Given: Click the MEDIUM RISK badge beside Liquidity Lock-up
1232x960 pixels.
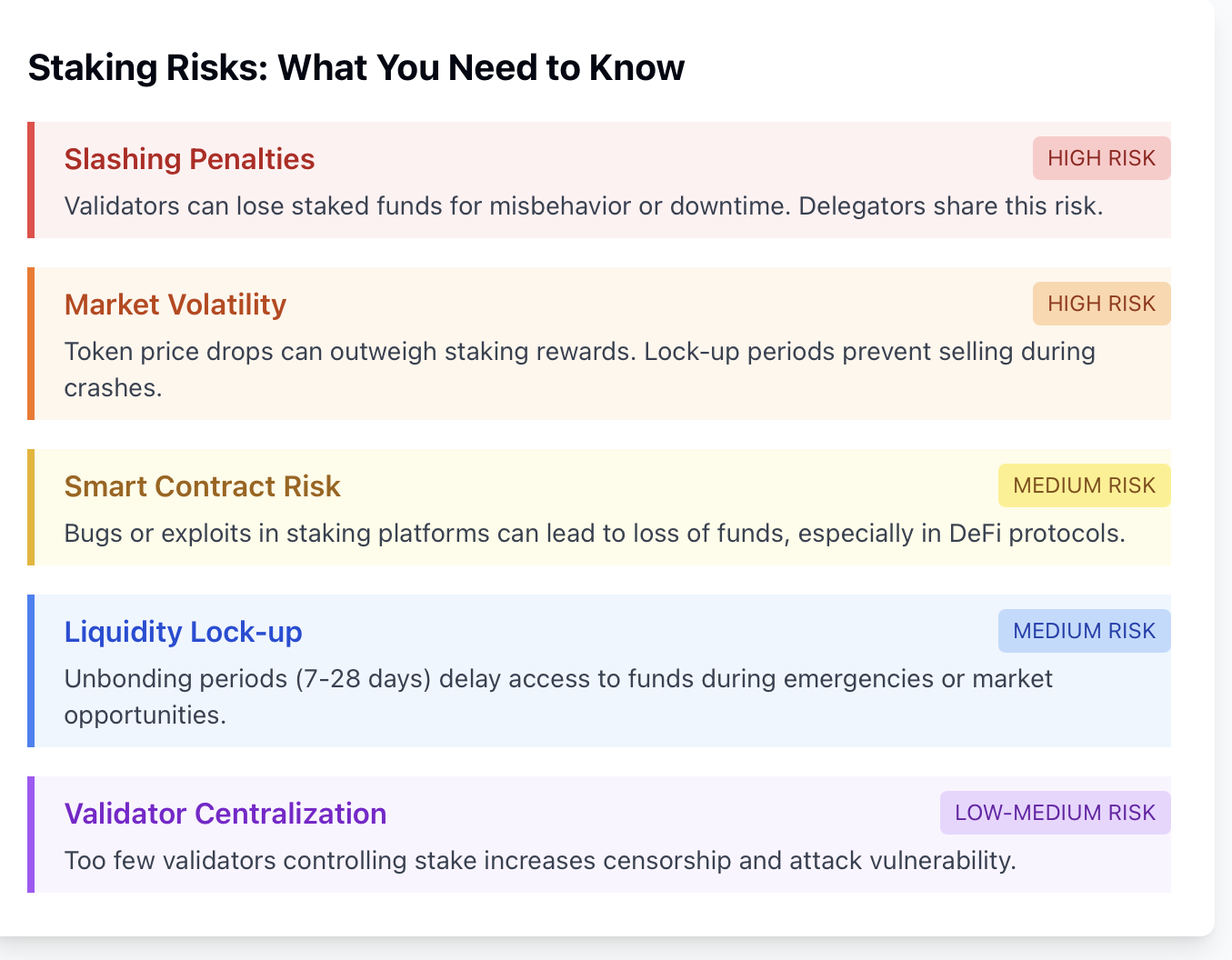Looking at the screenshot, I should pos(1084,631).
